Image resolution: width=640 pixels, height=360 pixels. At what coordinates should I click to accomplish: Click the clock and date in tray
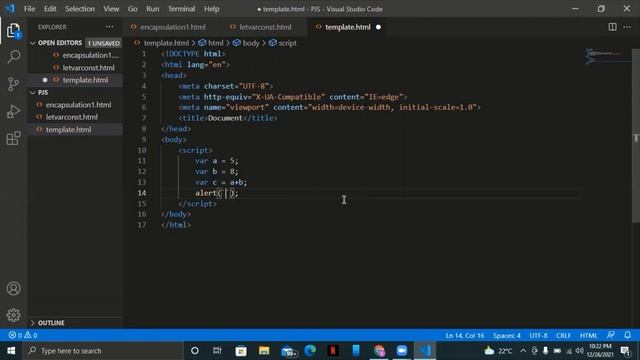coord(600,351)
